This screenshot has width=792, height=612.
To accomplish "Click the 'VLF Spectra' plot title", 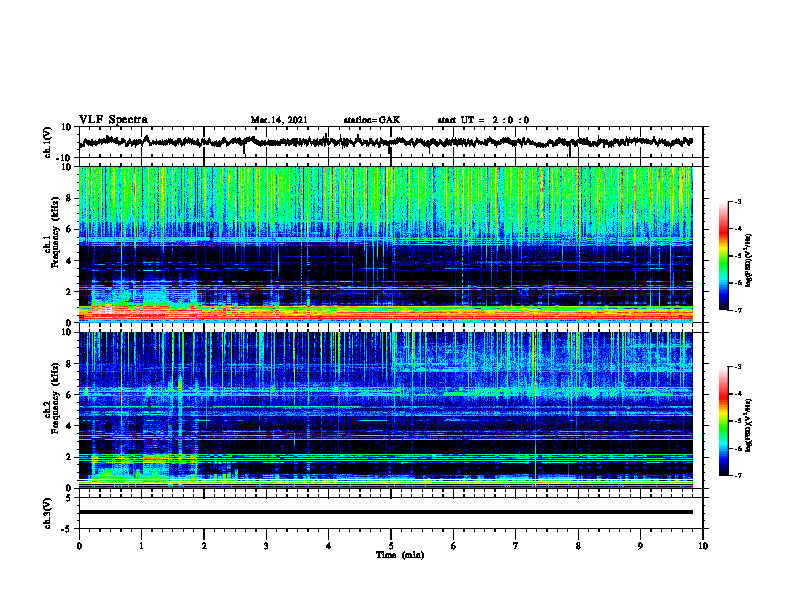I will [113, 120].
